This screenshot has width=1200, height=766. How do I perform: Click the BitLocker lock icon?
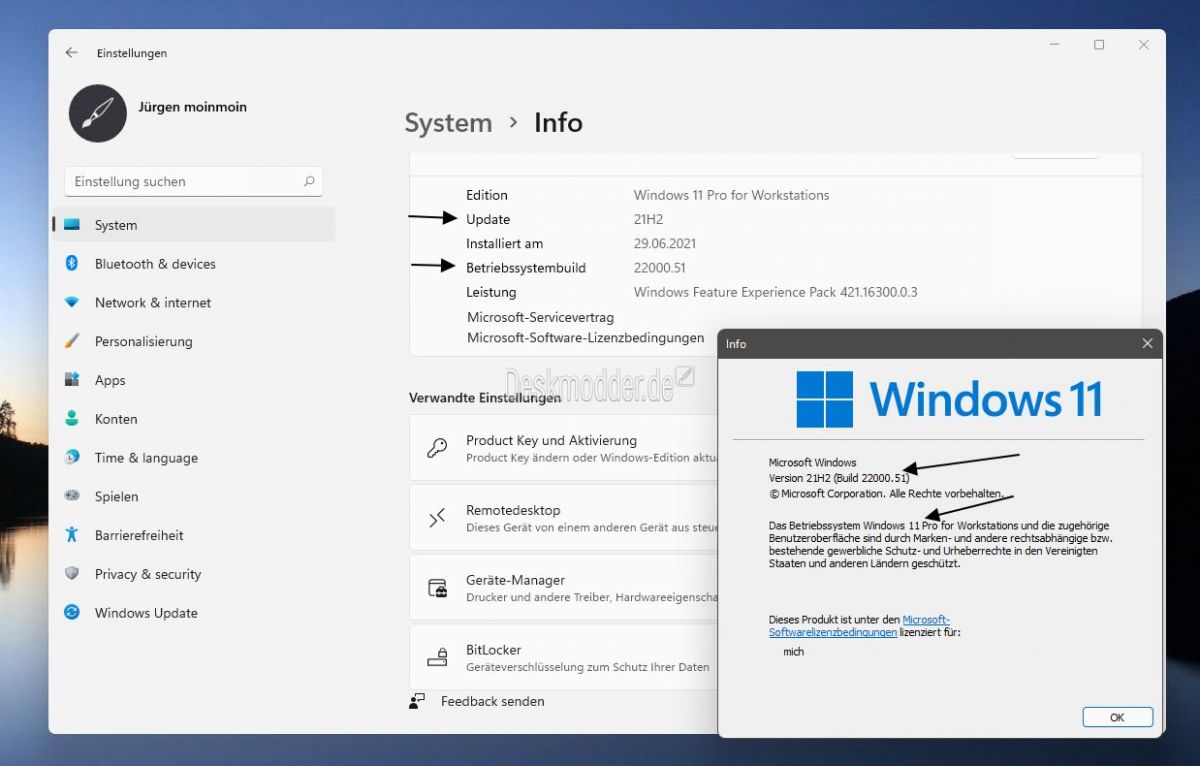coord(437,657)
